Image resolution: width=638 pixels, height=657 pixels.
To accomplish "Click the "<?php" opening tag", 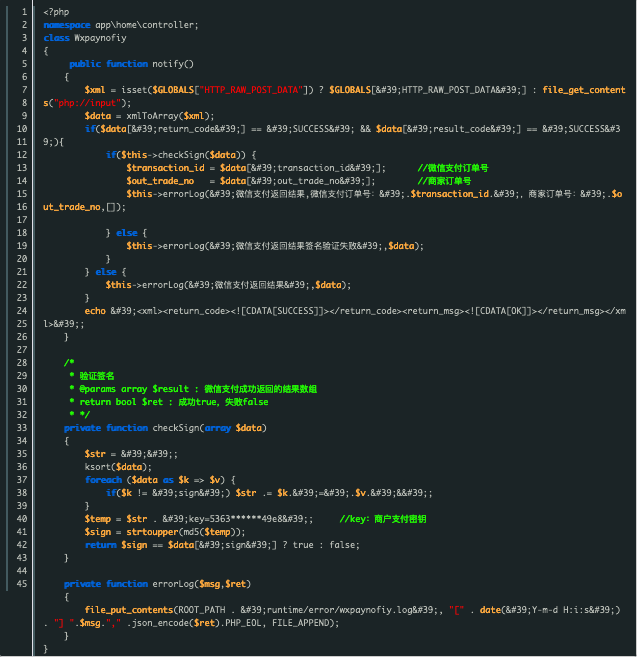I will pos(56,12).
